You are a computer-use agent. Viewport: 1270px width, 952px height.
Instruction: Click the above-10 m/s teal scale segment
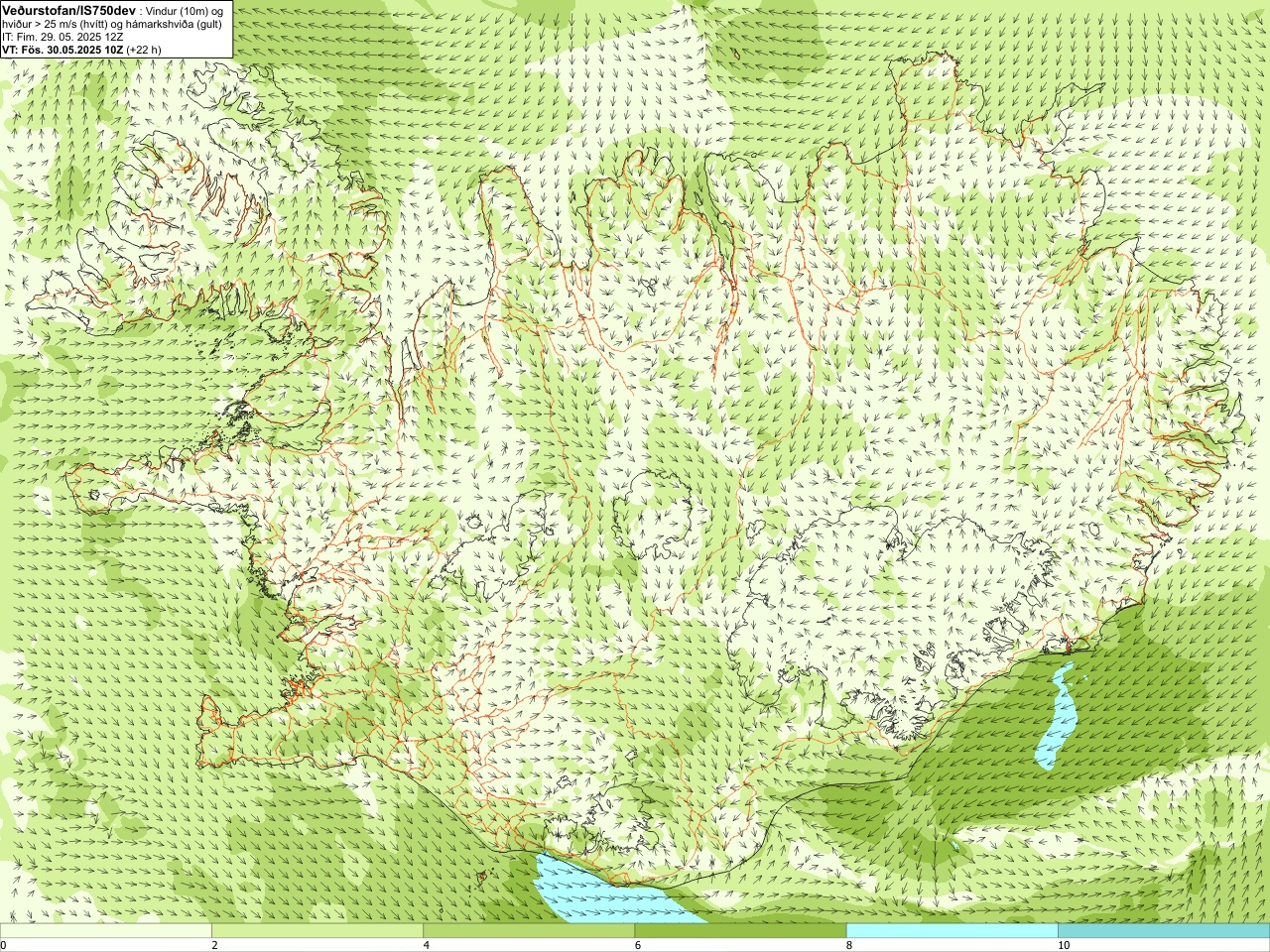click(1164, 931)
